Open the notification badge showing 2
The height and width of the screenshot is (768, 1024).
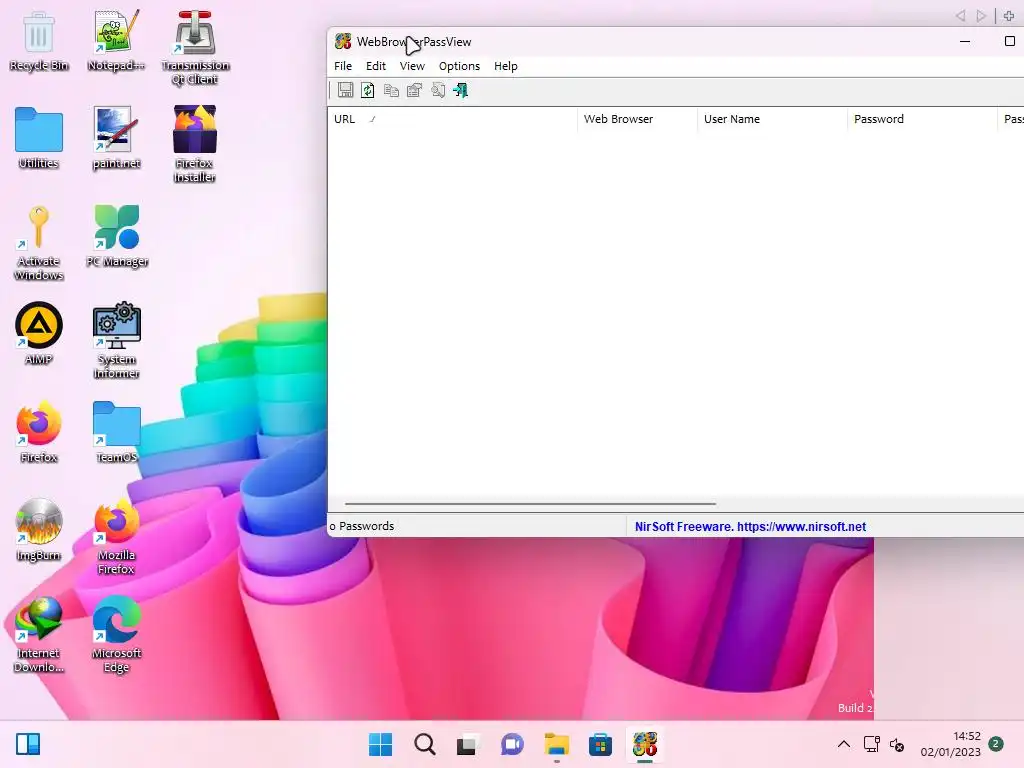pyautogui.click(x=995, y=743)
